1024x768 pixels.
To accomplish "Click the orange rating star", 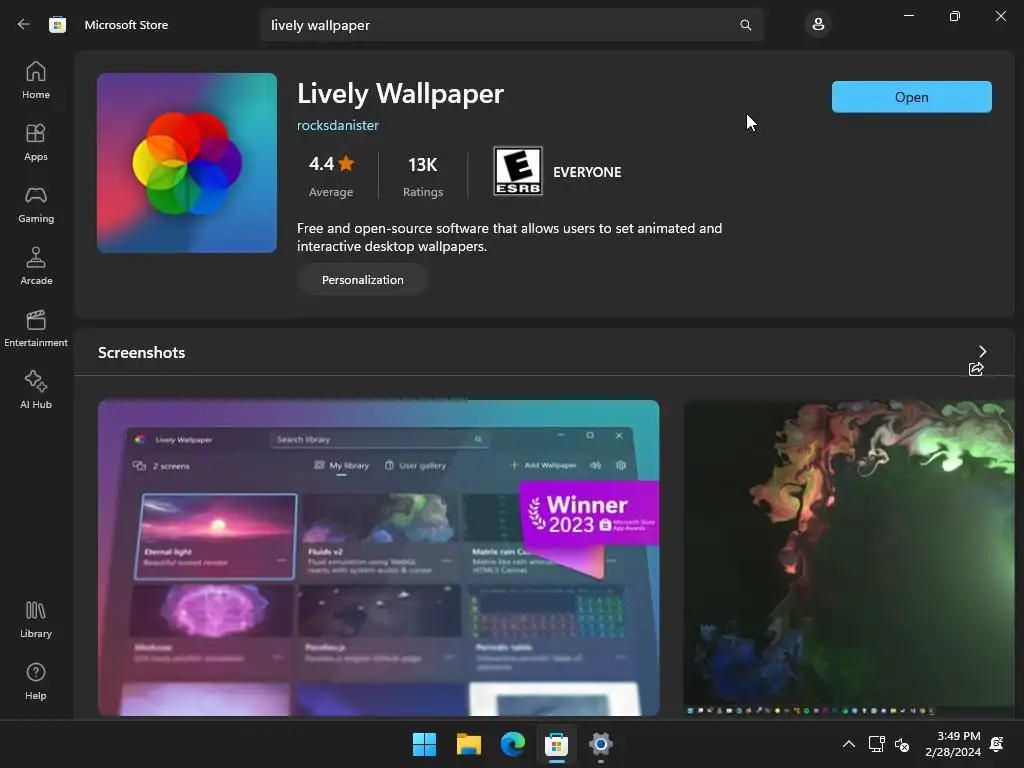I will point(346,163).
